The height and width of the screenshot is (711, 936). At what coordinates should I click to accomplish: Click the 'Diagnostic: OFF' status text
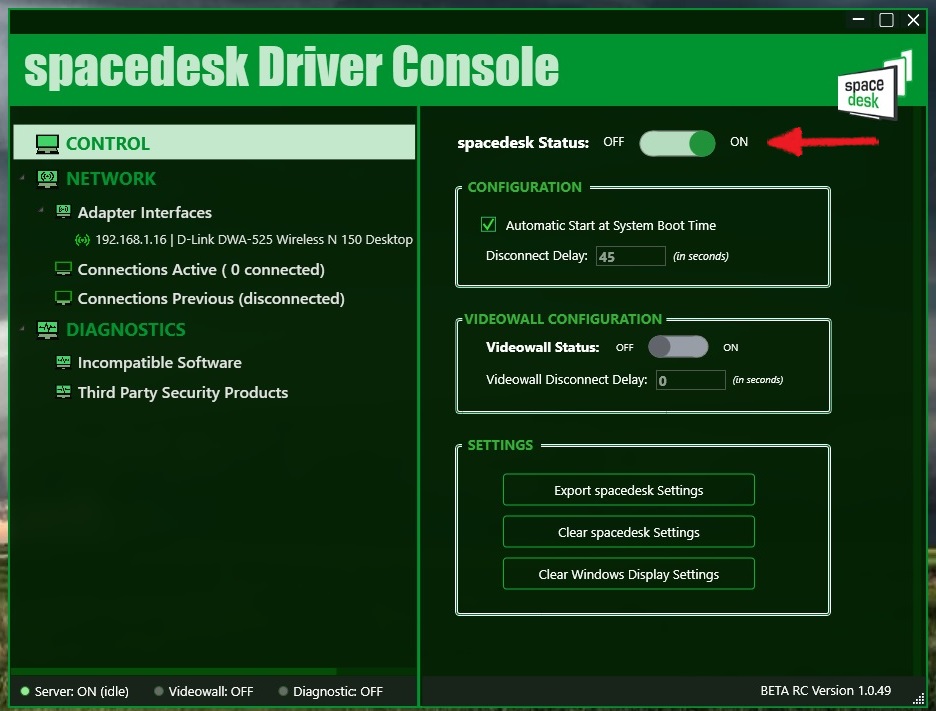338,691
